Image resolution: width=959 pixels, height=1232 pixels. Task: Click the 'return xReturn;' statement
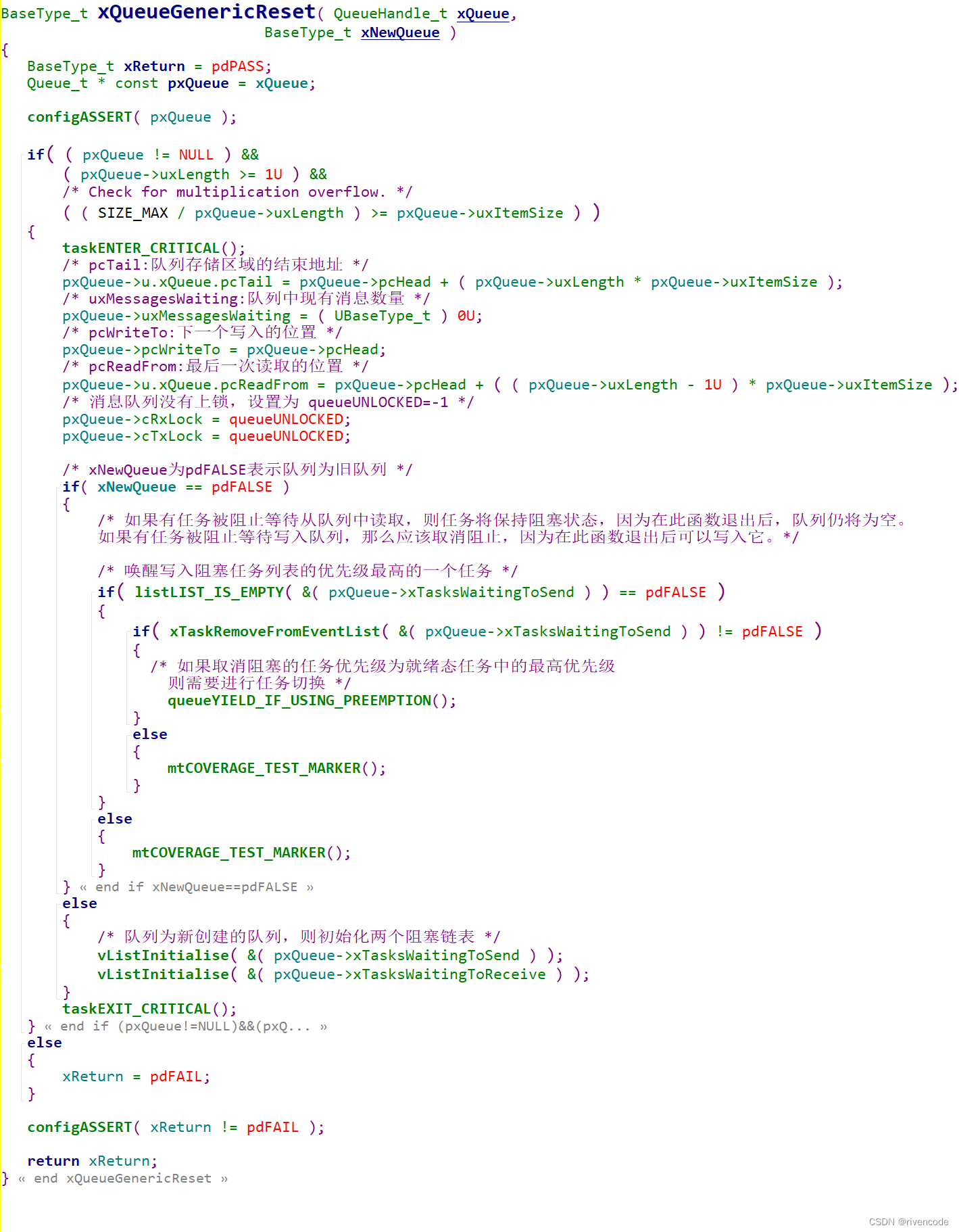[92, 1161]
